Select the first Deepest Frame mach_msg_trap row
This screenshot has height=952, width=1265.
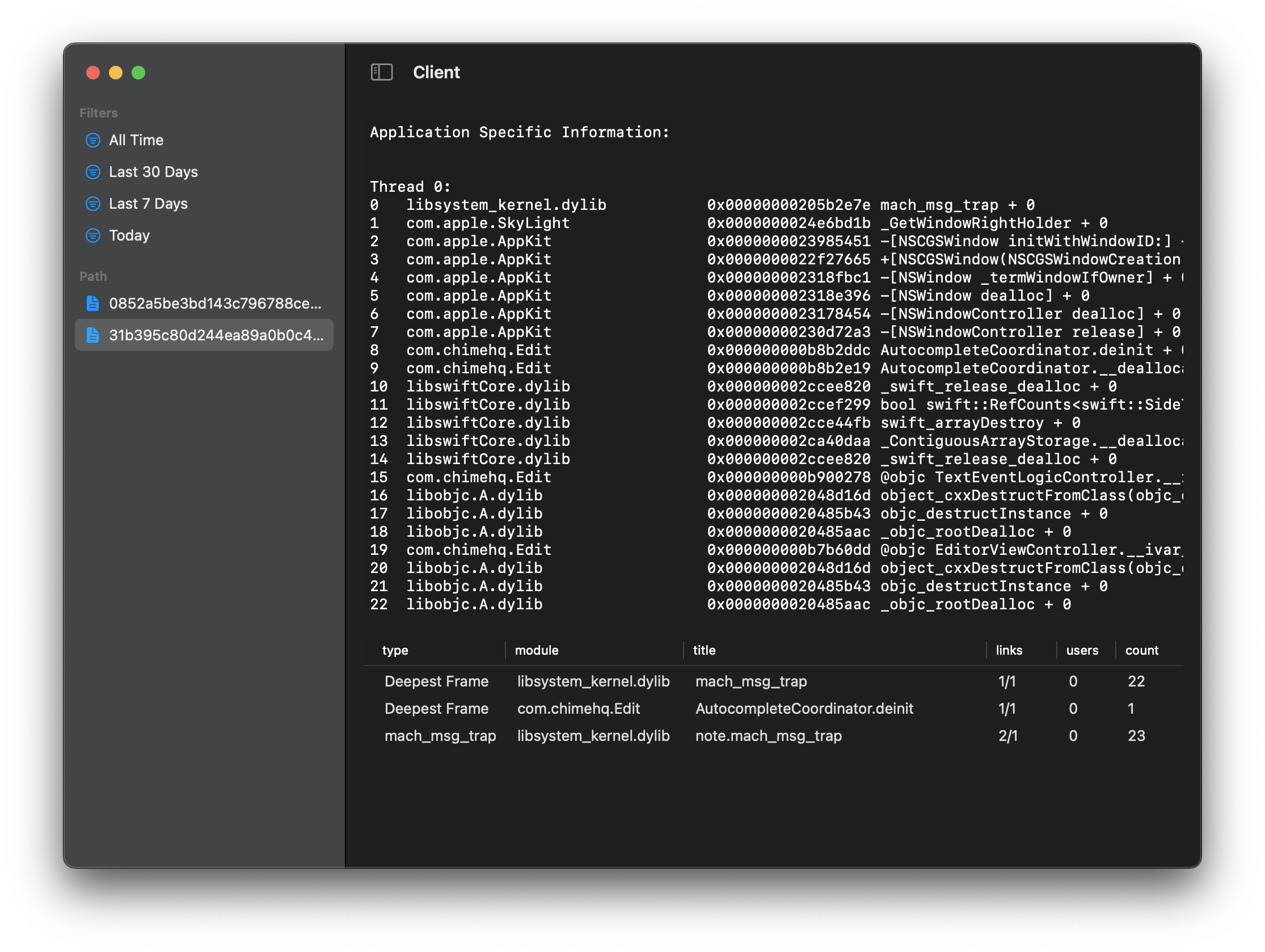point(773,681)
